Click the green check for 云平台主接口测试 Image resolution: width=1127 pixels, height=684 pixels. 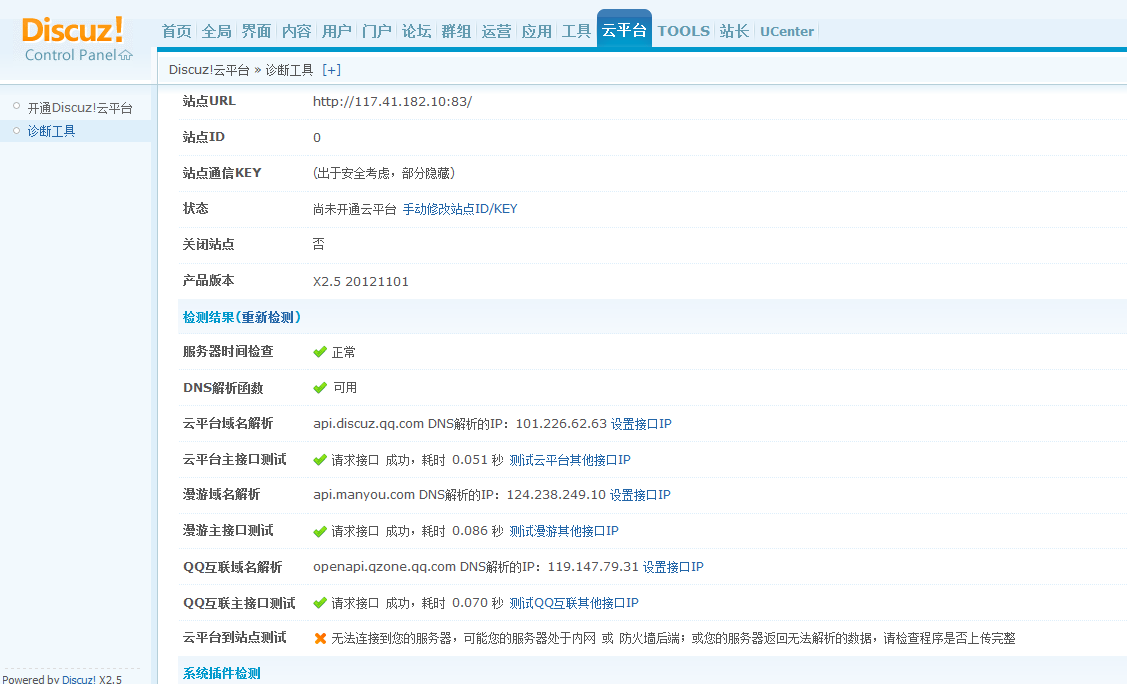(x=320, y=460)
